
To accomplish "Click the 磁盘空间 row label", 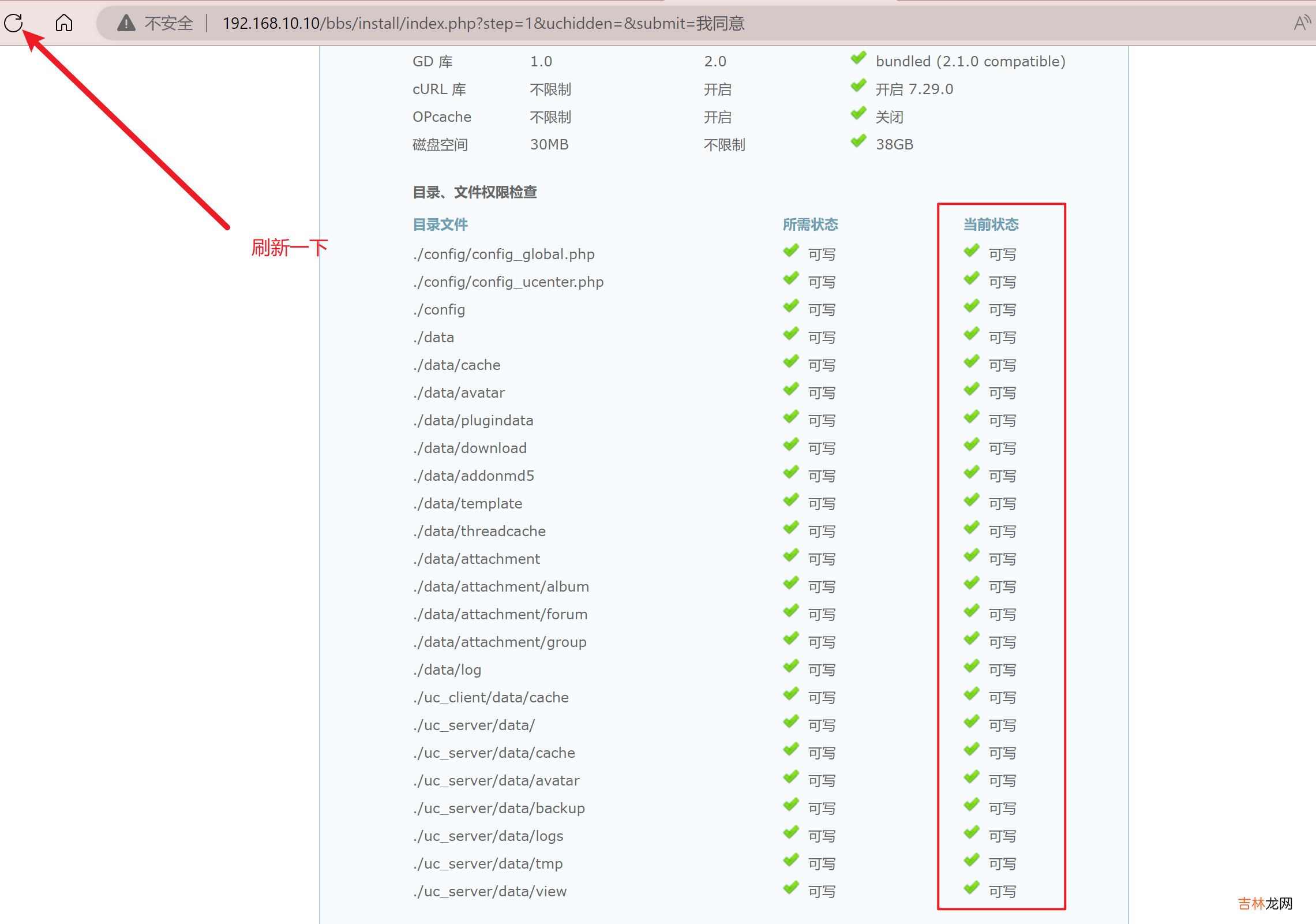I will tap(440, 145).
